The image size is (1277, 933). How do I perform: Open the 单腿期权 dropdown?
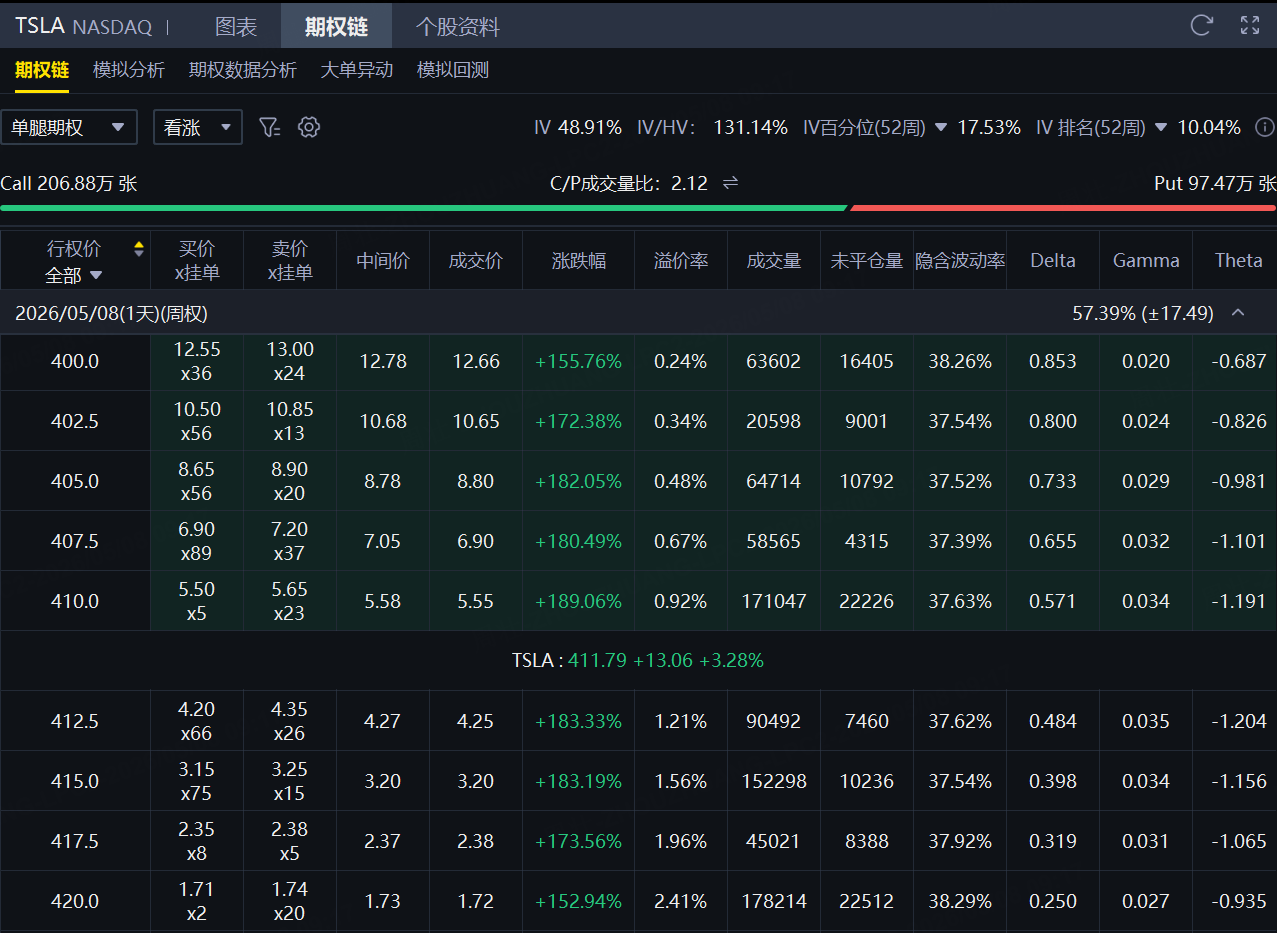68,127
